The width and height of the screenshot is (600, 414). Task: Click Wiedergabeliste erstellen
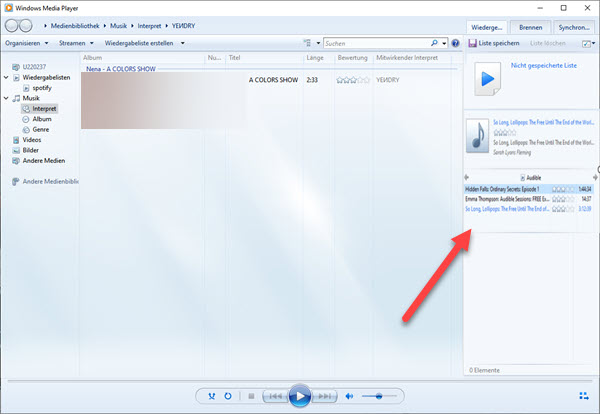coord(139,43)
